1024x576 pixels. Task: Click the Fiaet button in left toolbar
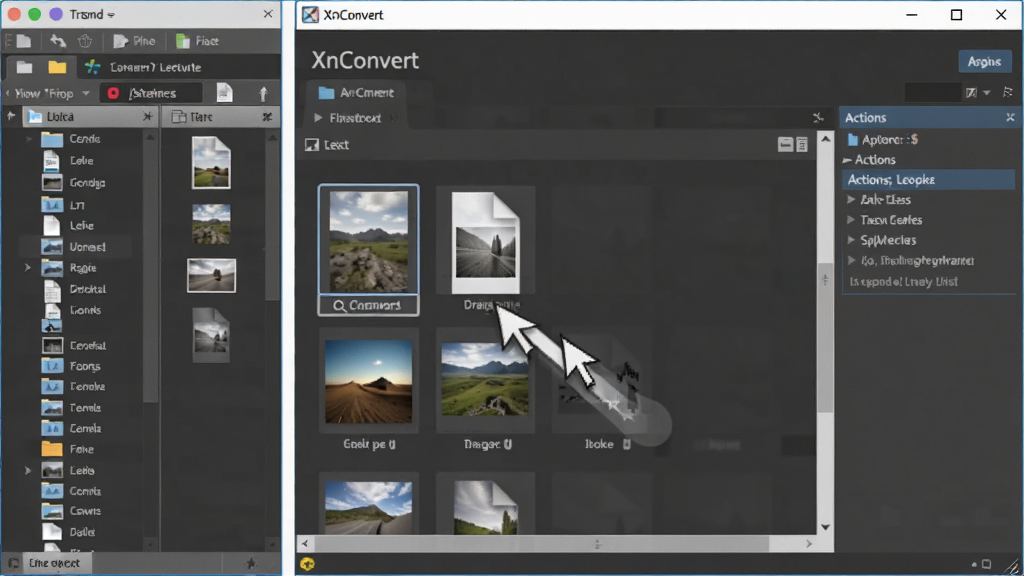tap(197, 41)
